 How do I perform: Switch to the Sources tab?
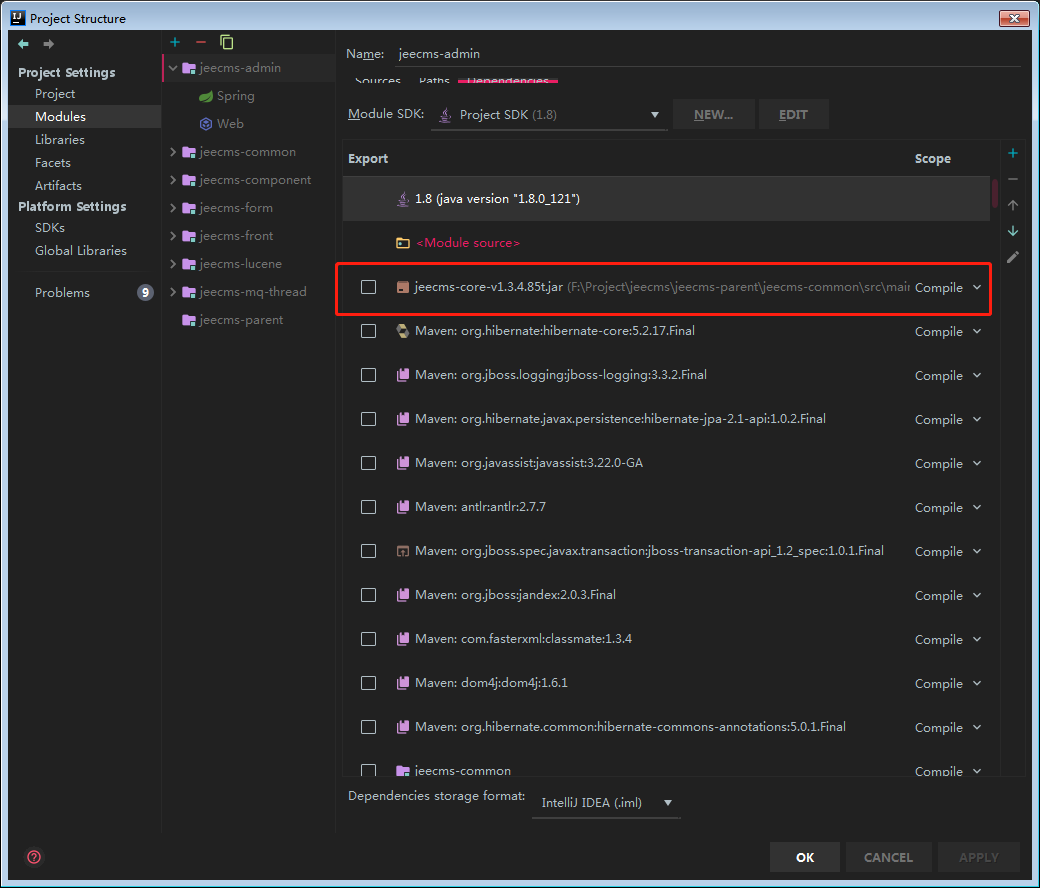click(378, 81)
